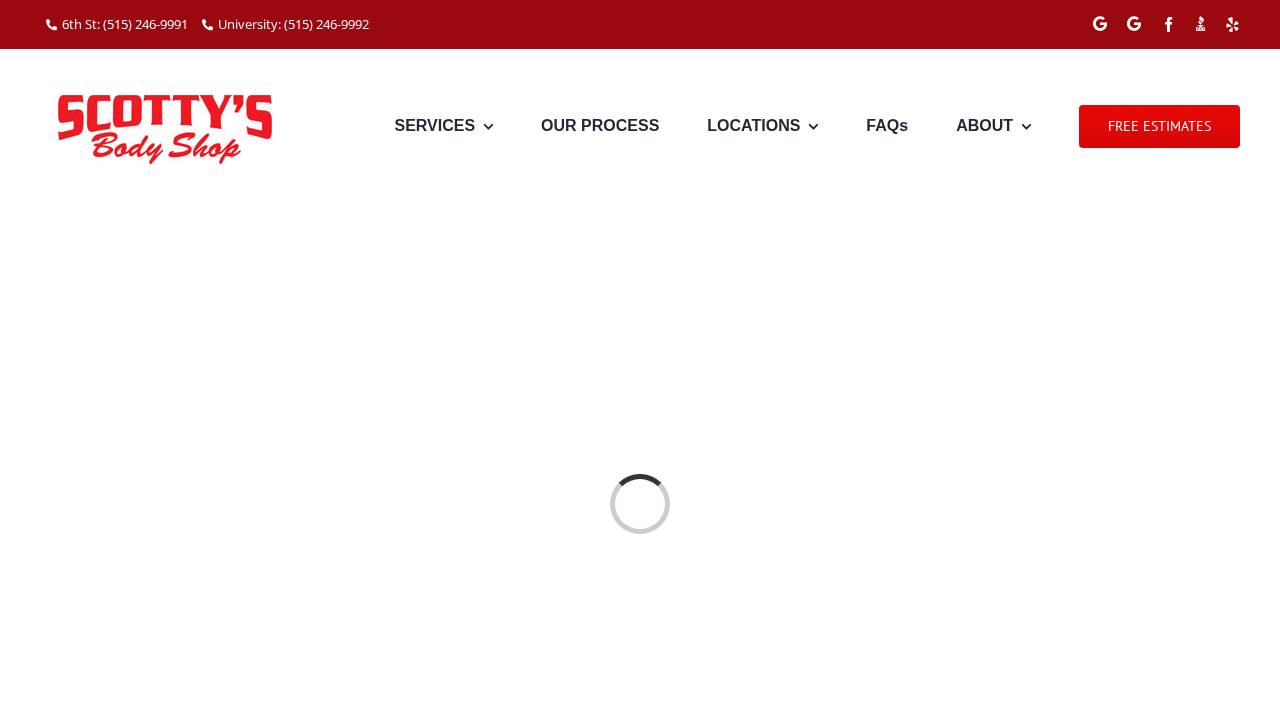This screenshot has width=1280, height=720.
Task: Expand the ABOUT dropdown
Action: click(x=984, y=126)
